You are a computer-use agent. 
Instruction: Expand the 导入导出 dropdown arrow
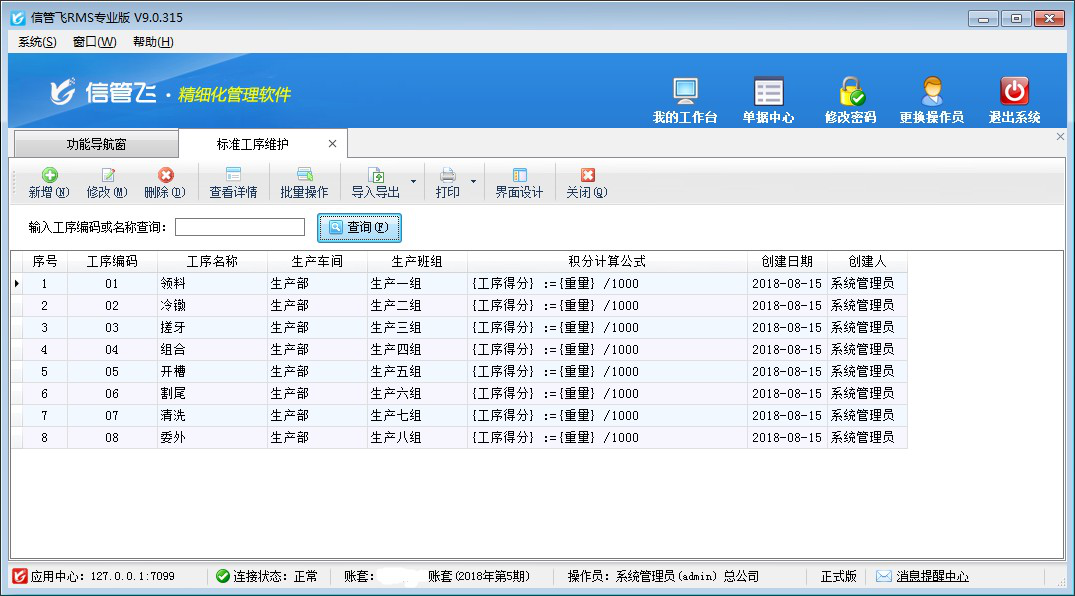(x=413, y=183)
